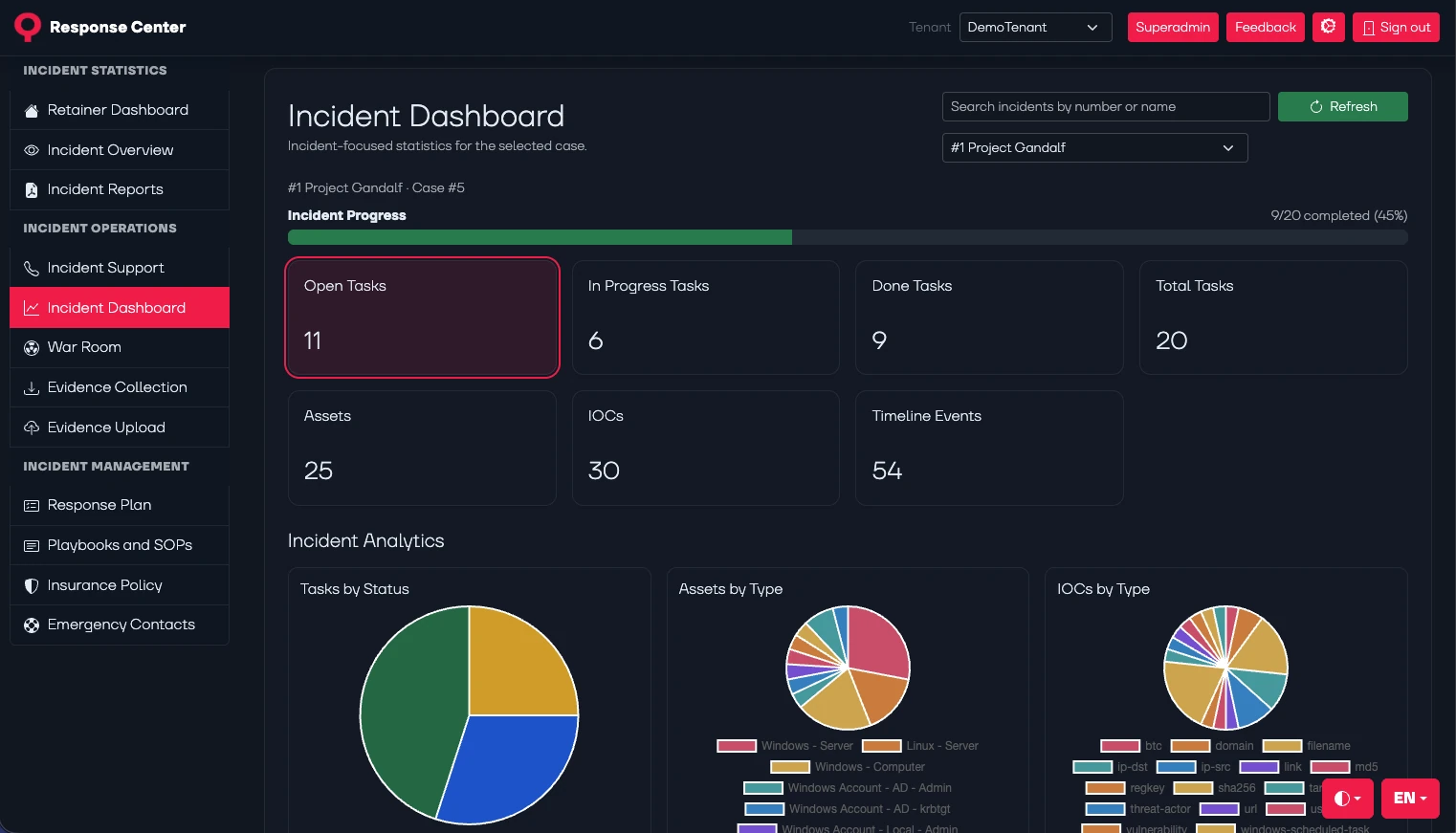
Task: Toggle the Windows - Server legend entry
Action: click(784, 746)
